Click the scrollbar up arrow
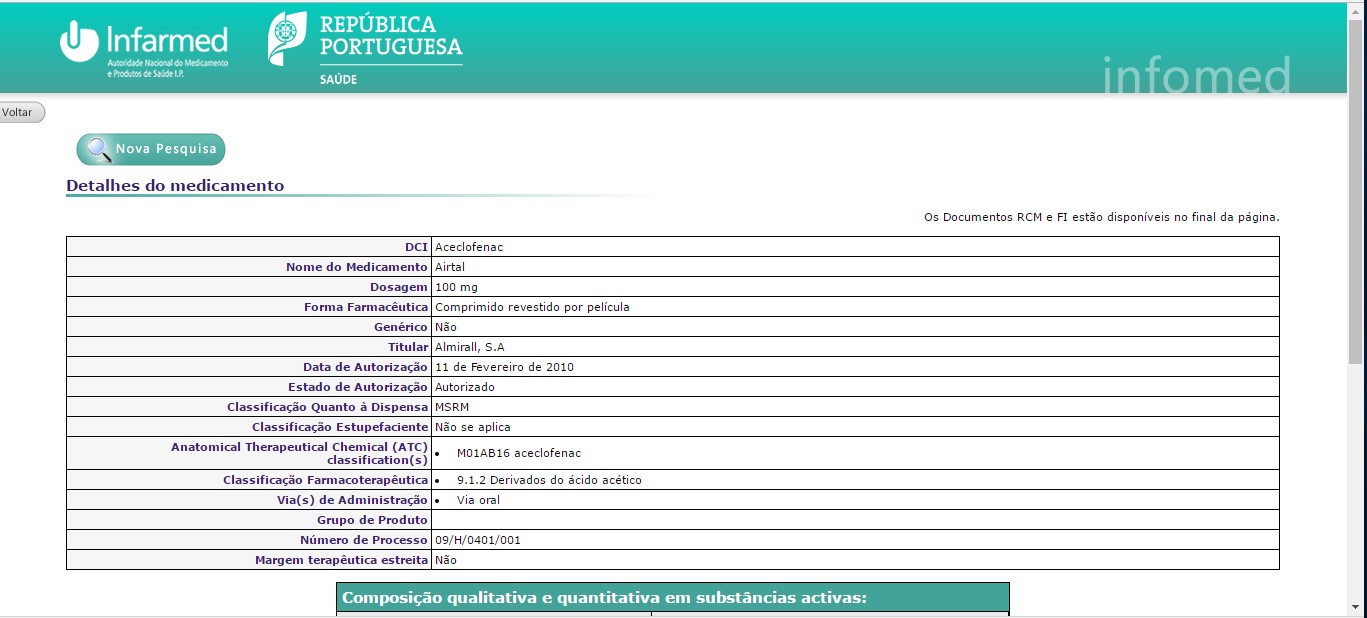Screen dimensions: 1367x618 (1357, 9)
